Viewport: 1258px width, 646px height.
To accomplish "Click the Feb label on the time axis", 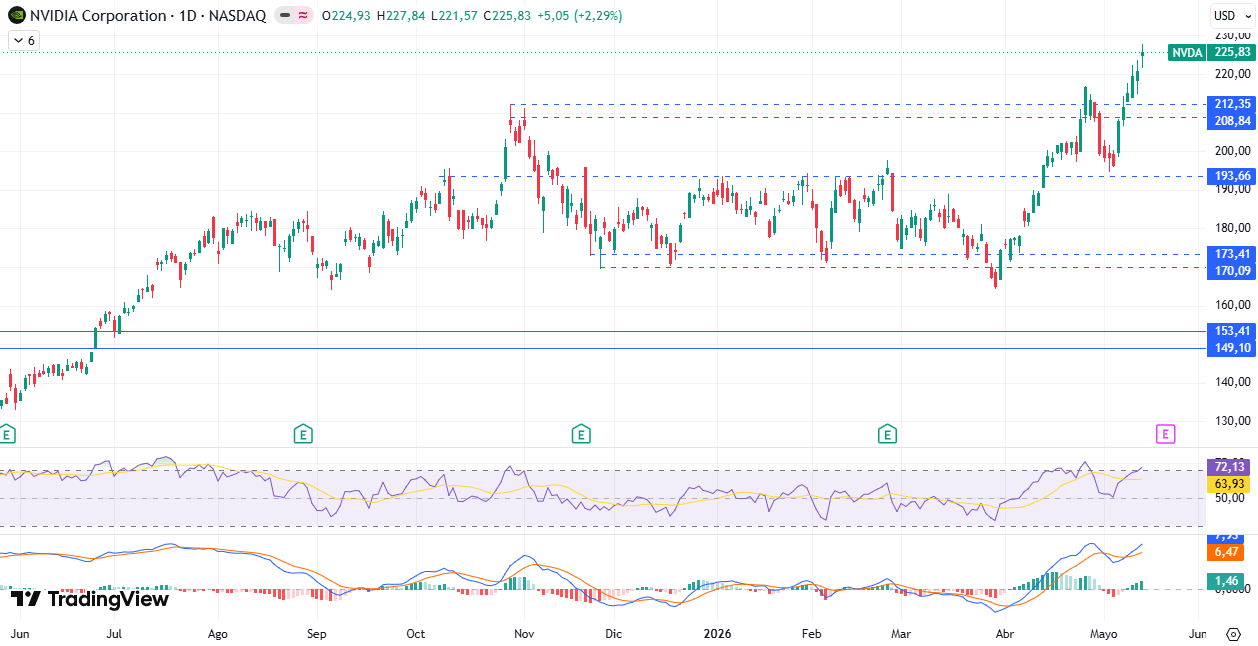I will 812,634.
